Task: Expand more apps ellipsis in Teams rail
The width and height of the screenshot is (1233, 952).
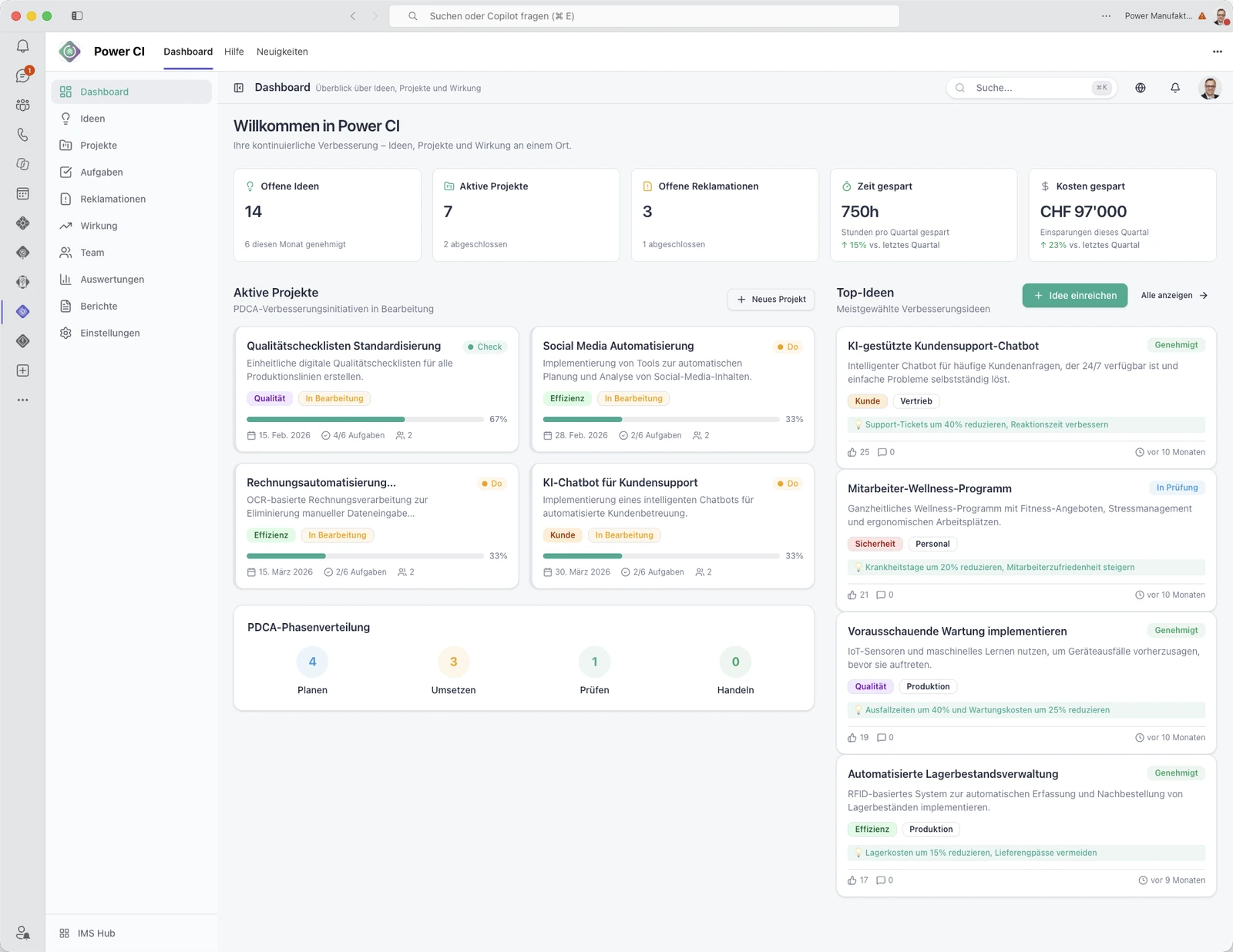Action: (23, 400)
